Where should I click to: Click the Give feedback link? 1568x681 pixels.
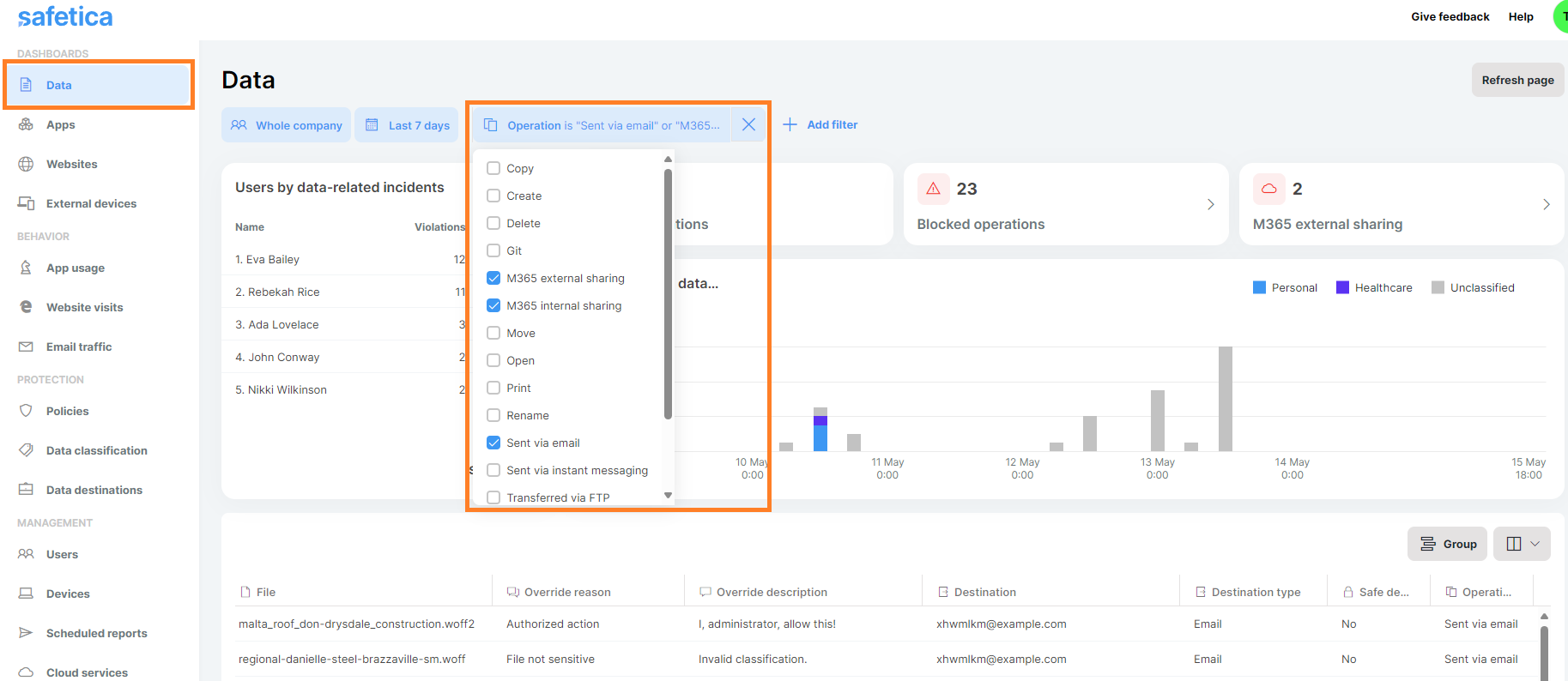[1450, 16]
